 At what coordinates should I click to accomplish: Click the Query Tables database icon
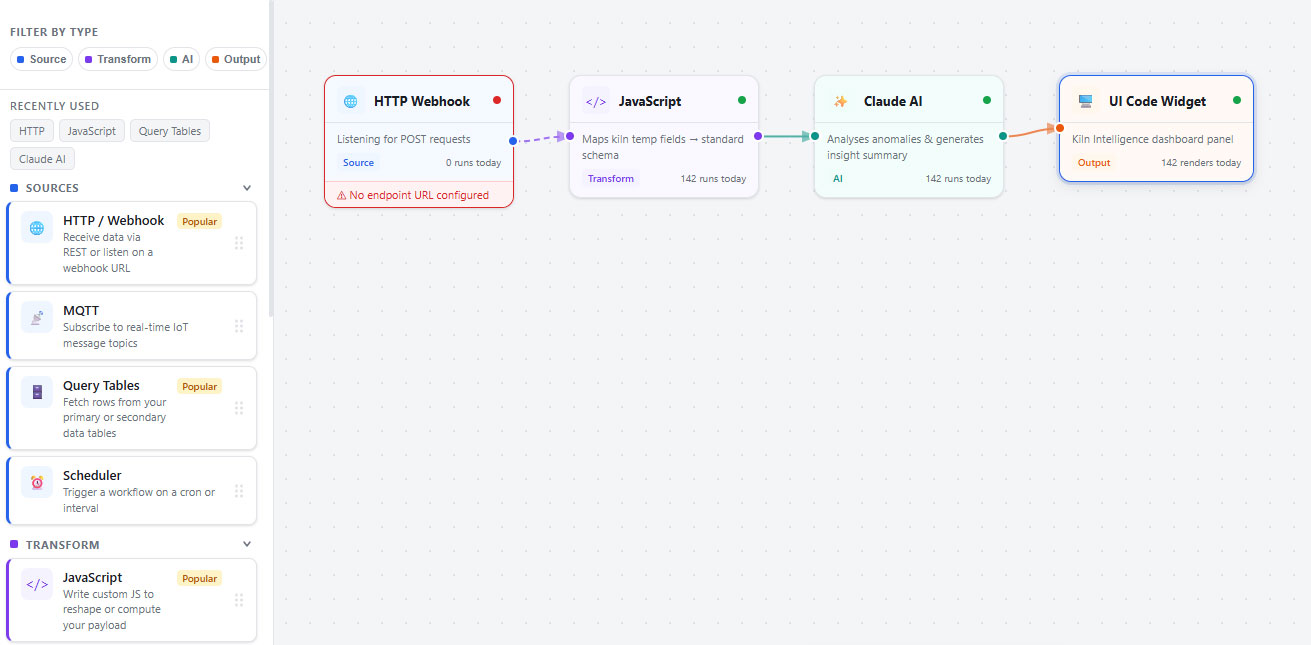(x=37, y=392)
